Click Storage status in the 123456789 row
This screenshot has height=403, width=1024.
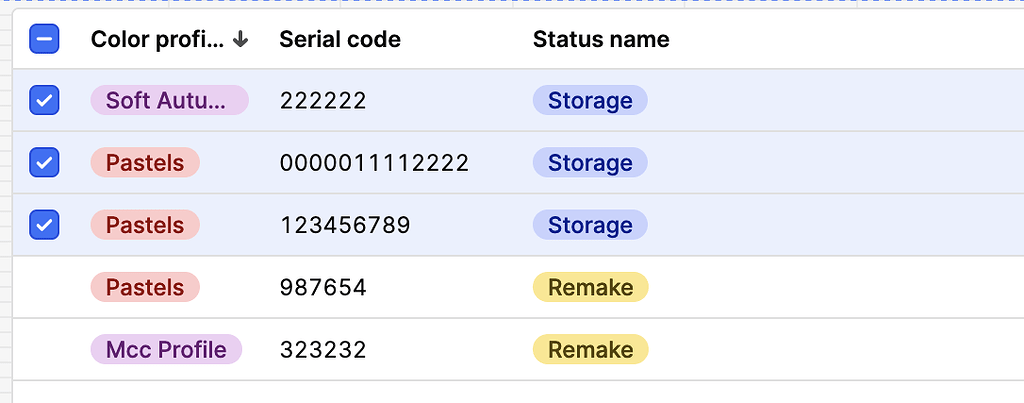[x=590, y=224]
